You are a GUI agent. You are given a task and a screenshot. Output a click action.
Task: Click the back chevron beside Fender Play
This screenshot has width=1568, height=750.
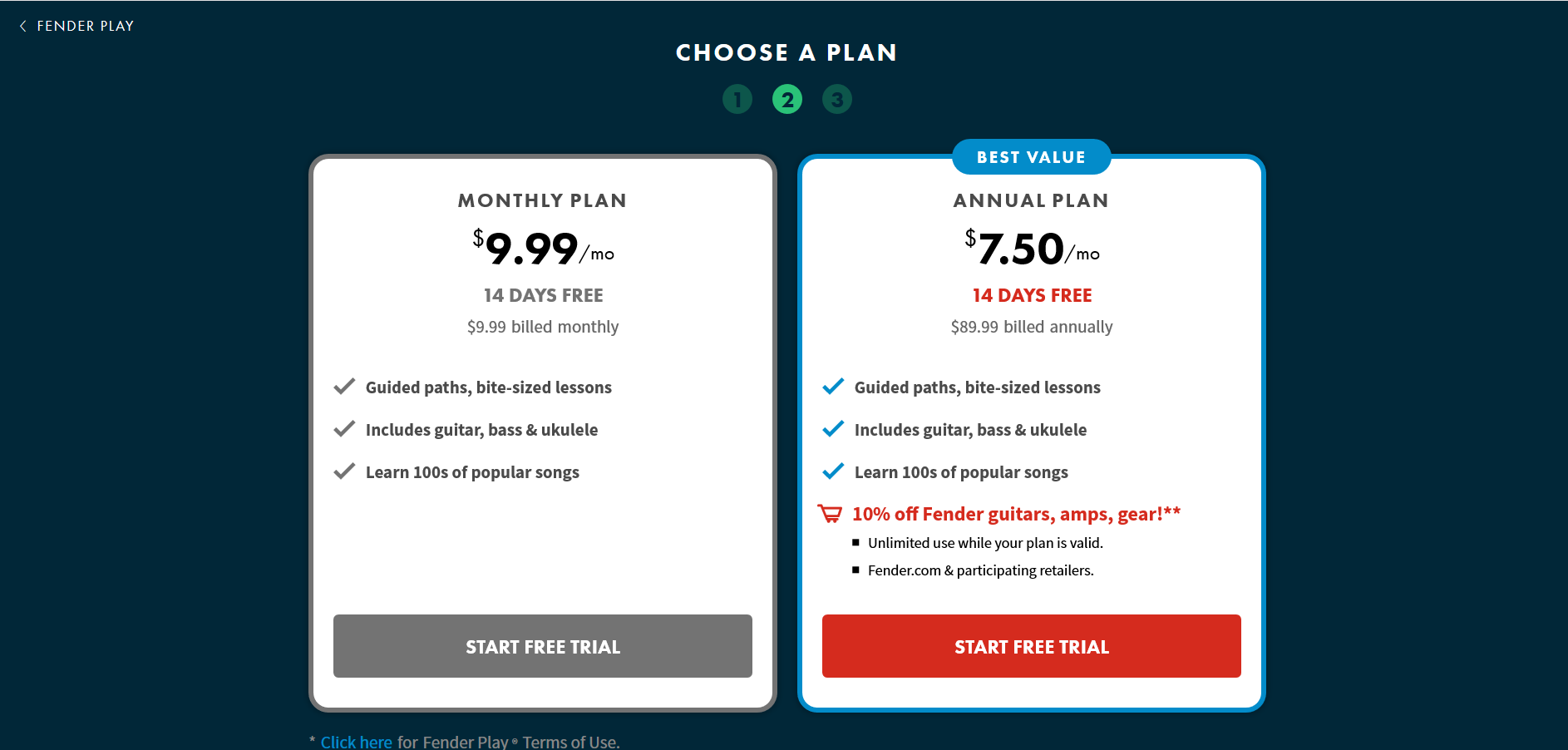[22, 26]
